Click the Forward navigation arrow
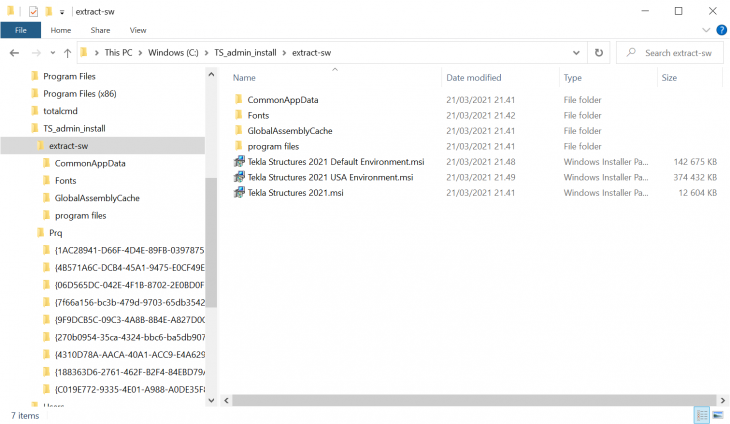The width and height of the screenshot is (730, 424). point(36,53)
